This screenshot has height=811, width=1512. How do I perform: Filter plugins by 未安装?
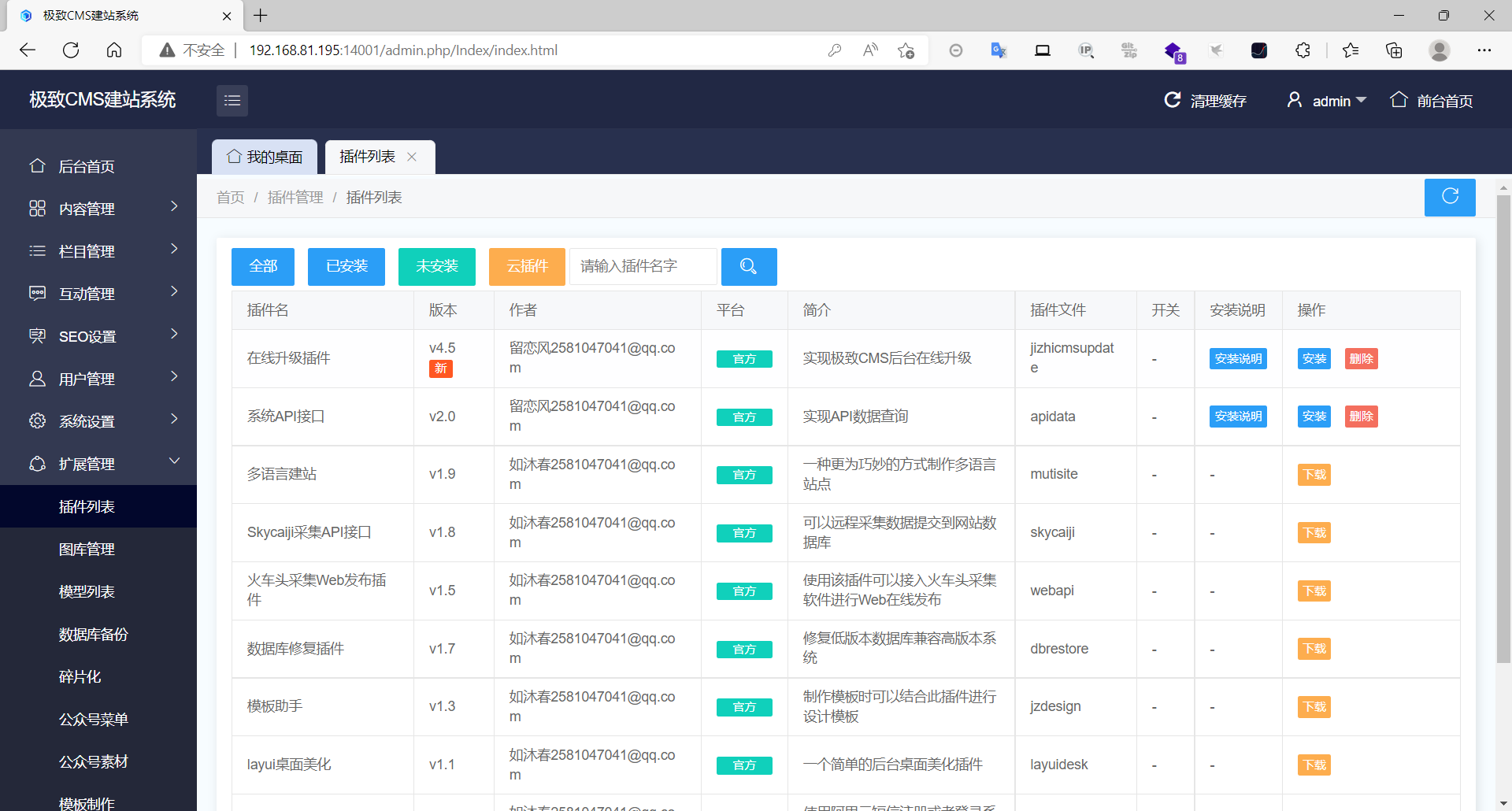pos(437,266)
